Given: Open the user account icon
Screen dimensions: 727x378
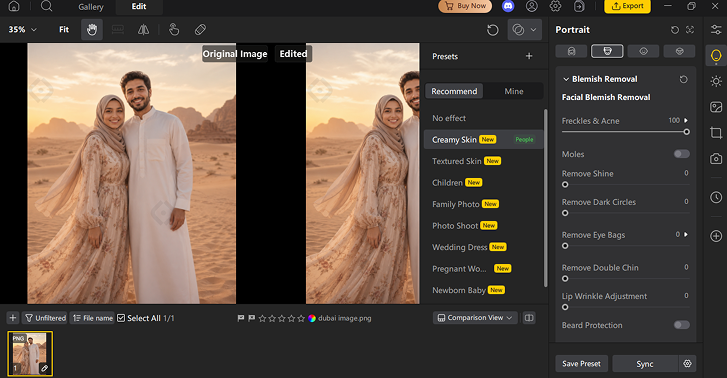Looking at the screenshot, I should [x=532, y=6].
